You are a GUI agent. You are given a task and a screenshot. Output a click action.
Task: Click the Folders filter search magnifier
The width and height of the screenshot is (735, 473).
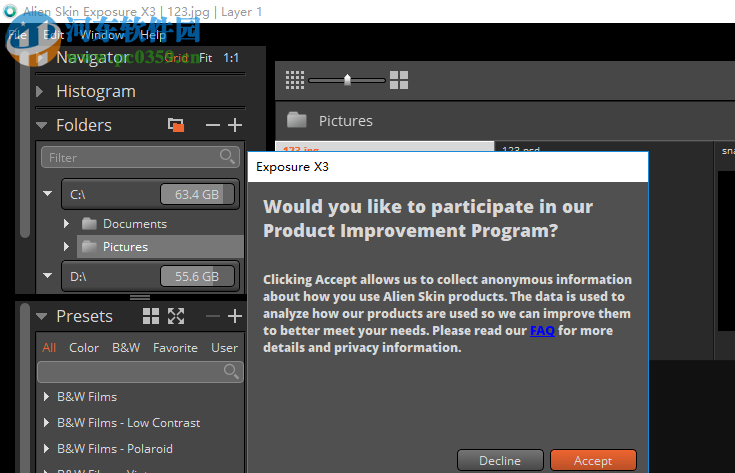click(x=227, y=156)
